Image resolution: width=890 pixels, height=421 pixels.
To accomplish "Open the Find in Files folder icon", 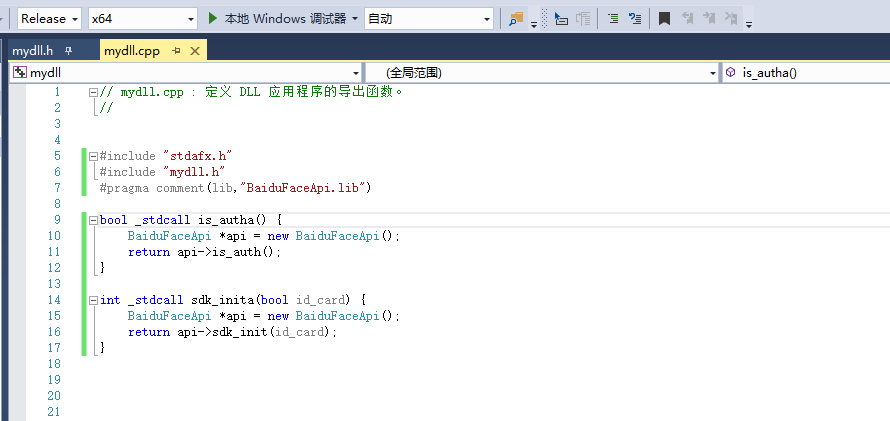I will [516, 19].
